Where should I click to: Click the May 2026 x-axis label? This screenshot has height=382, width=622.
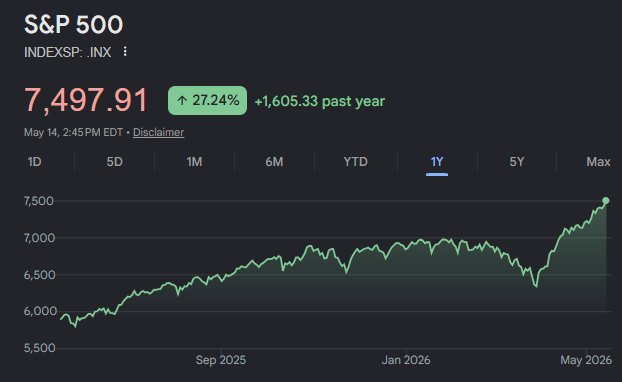[586, 360]
